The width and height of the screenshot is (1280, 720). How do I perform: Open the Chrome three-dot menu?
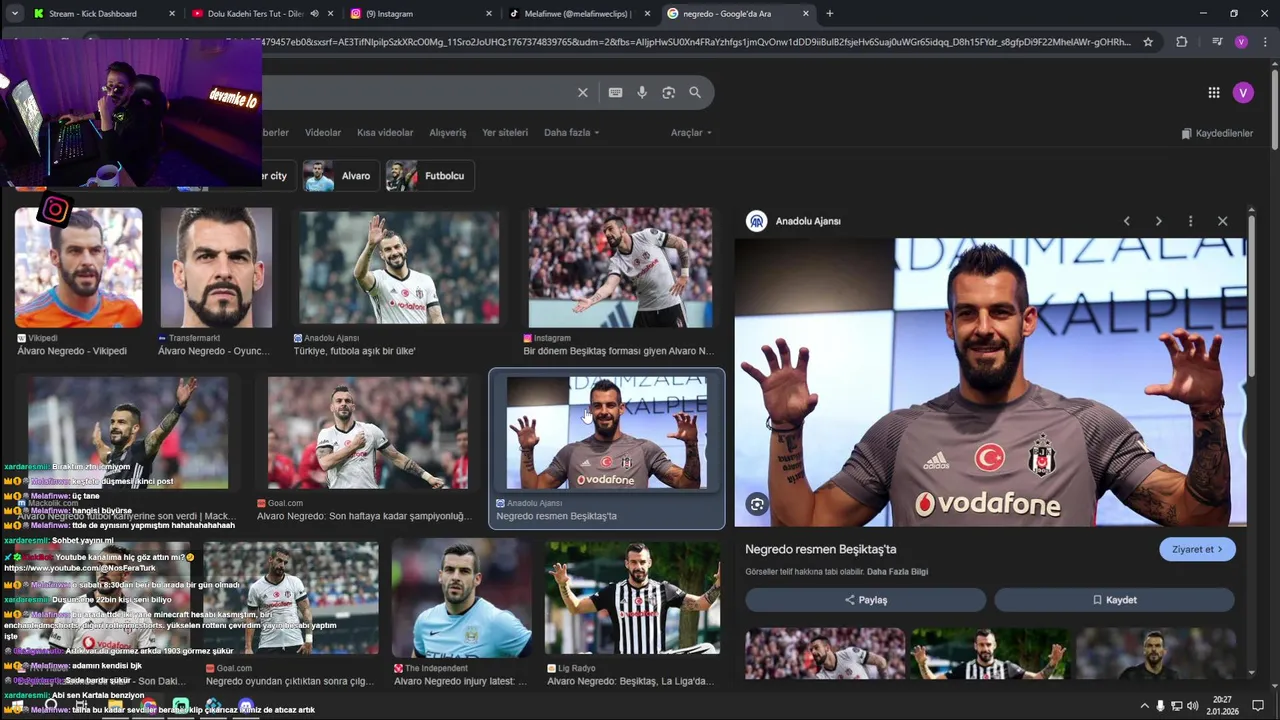point(1263,42)
